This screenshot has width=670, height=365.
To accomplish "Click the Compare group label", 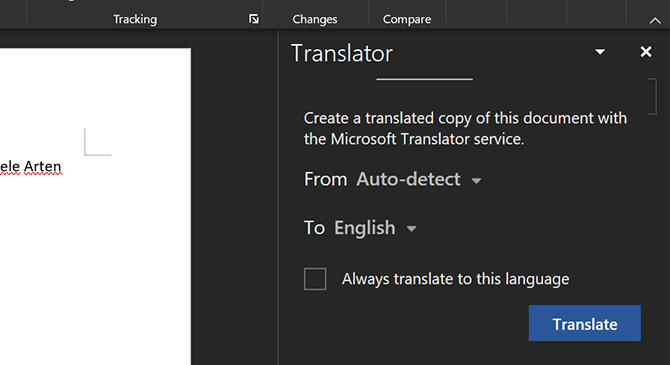I will point(407,19).
